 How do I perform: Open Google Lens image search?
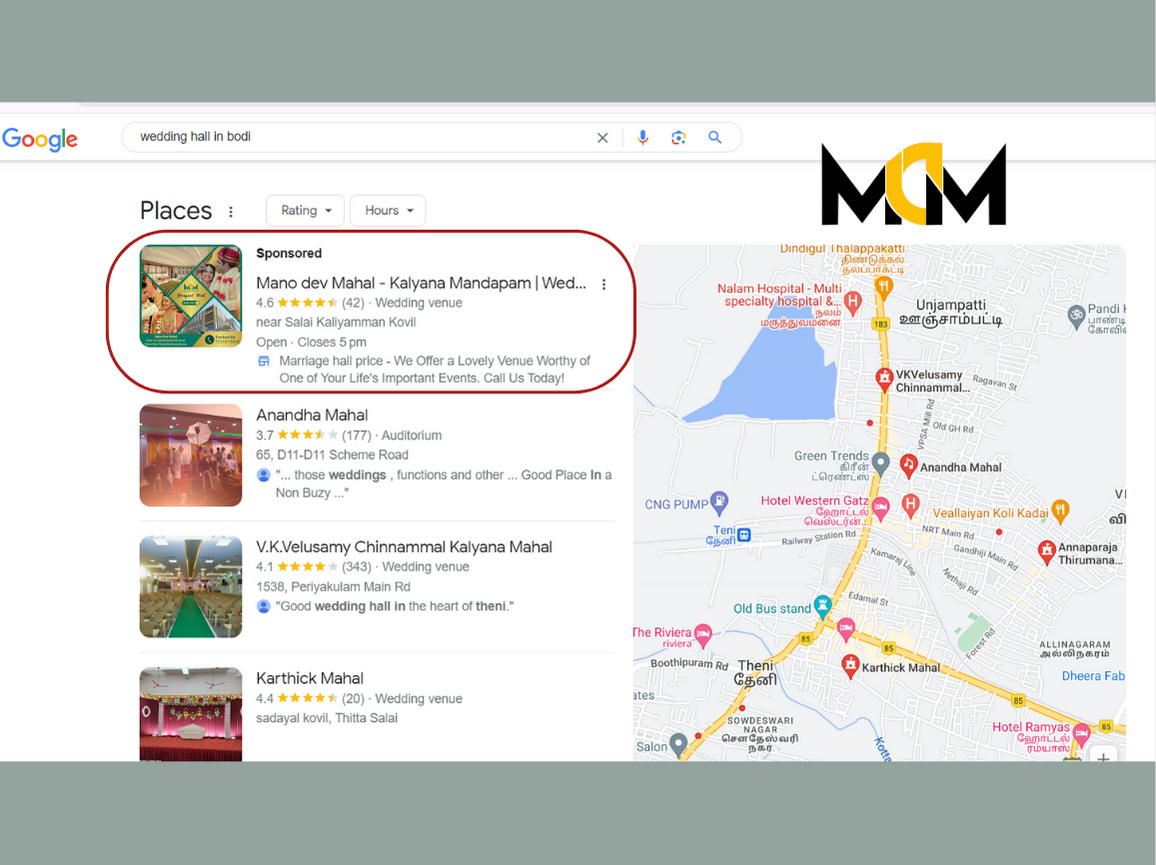click(x=678, y=138)
